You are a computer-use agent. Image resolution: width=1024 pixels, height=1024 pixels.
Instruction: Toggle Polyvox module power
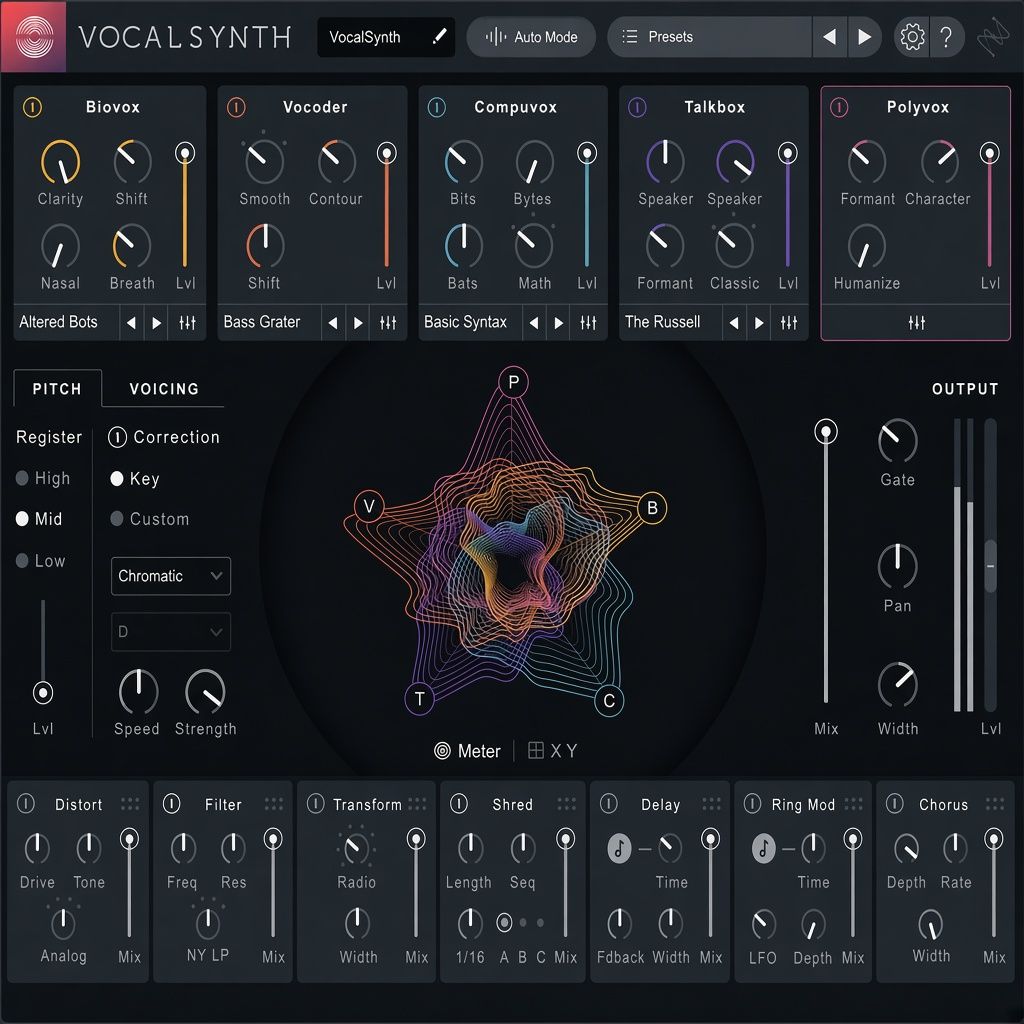click(839, 107)
